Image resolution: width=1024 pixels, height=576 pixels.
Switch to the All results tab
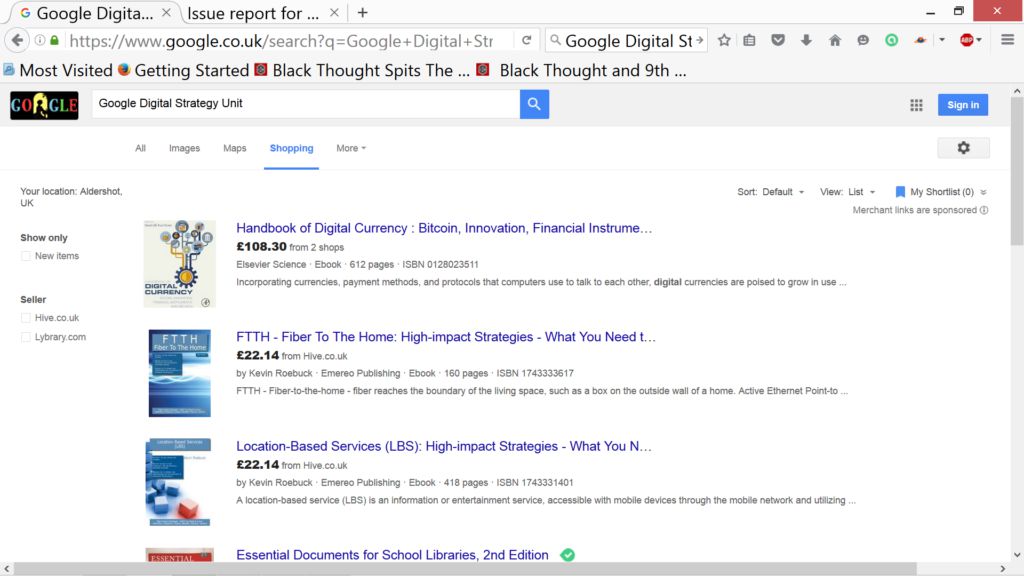point(140,148)
